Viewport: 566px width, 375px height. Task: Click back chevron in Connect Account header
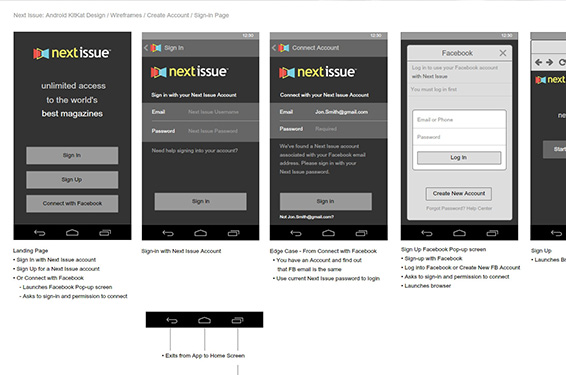pyautogui.click(x=274, y=48)
